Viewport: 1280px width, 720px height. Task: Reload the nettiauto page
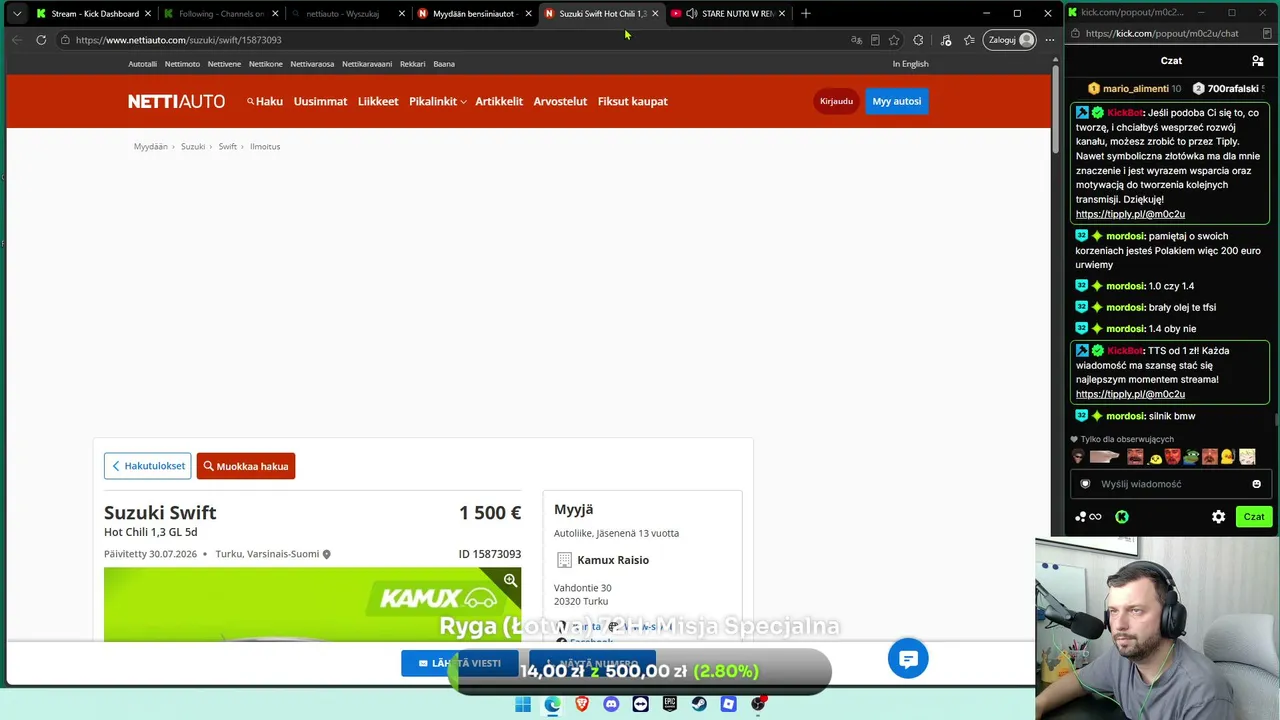[41, 40]
